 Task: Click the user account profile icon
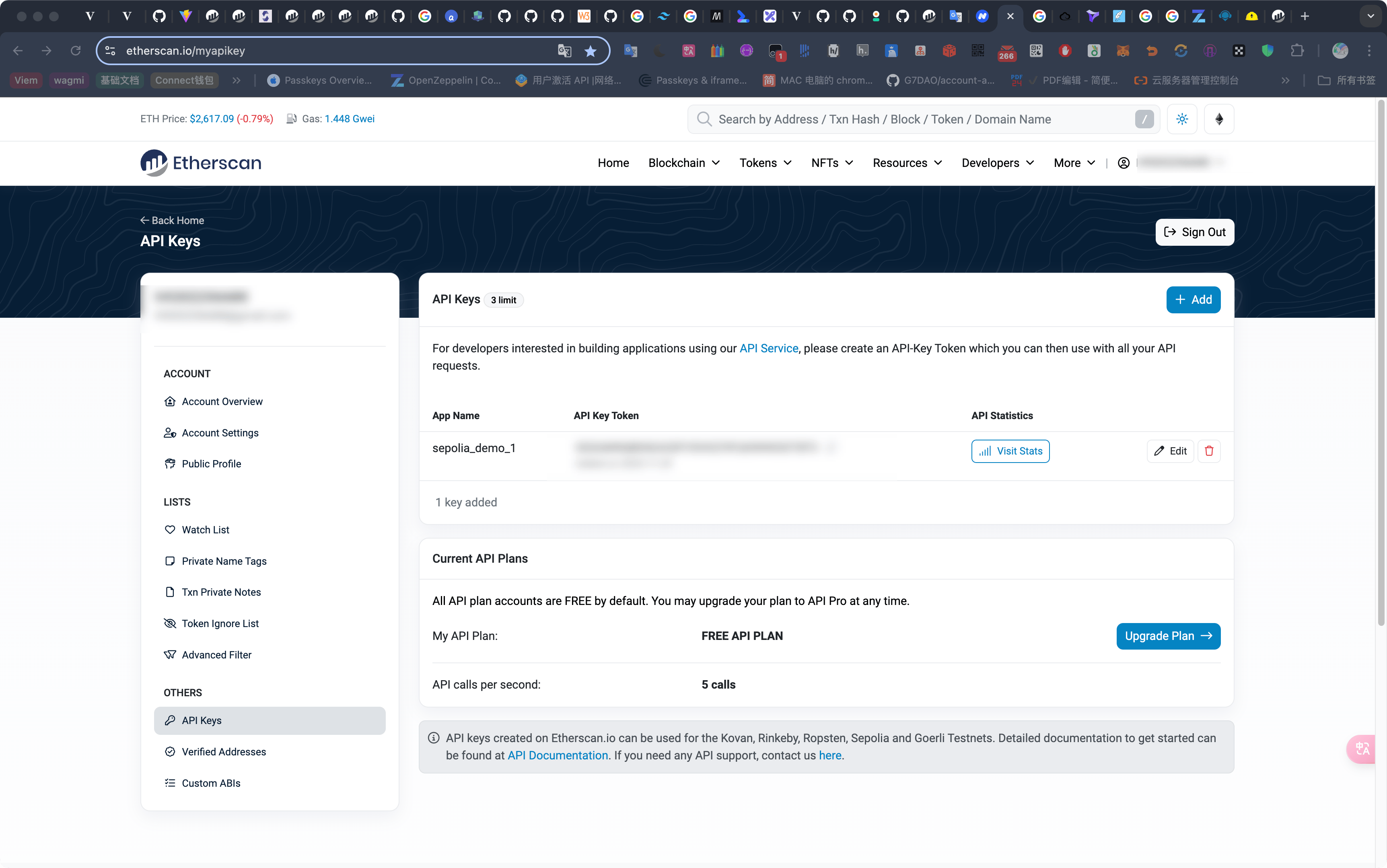tap(1124, 163)
